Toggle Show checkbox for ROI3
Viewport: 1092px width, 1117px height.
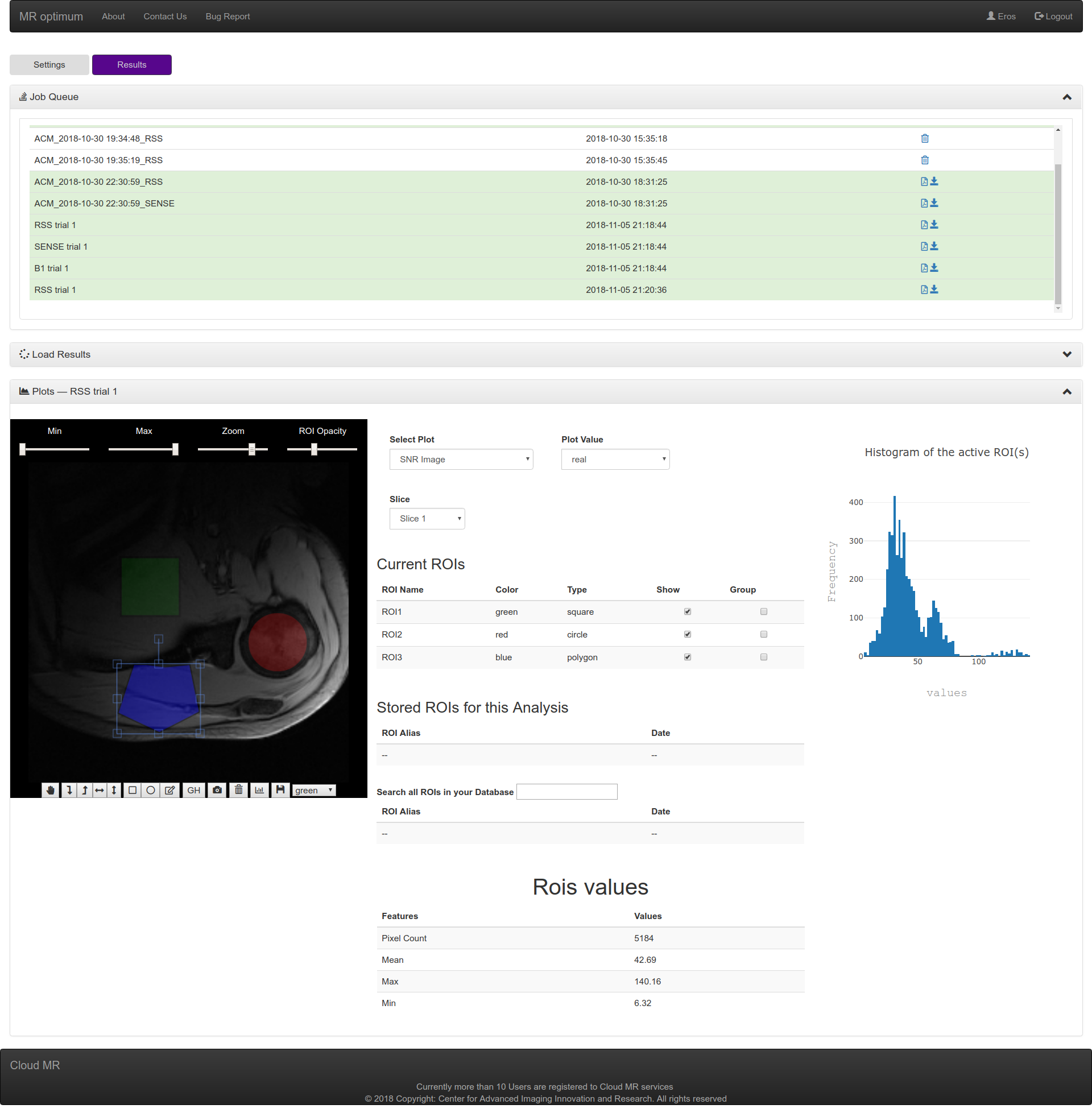pyautogui.click(x=687, y=657)
